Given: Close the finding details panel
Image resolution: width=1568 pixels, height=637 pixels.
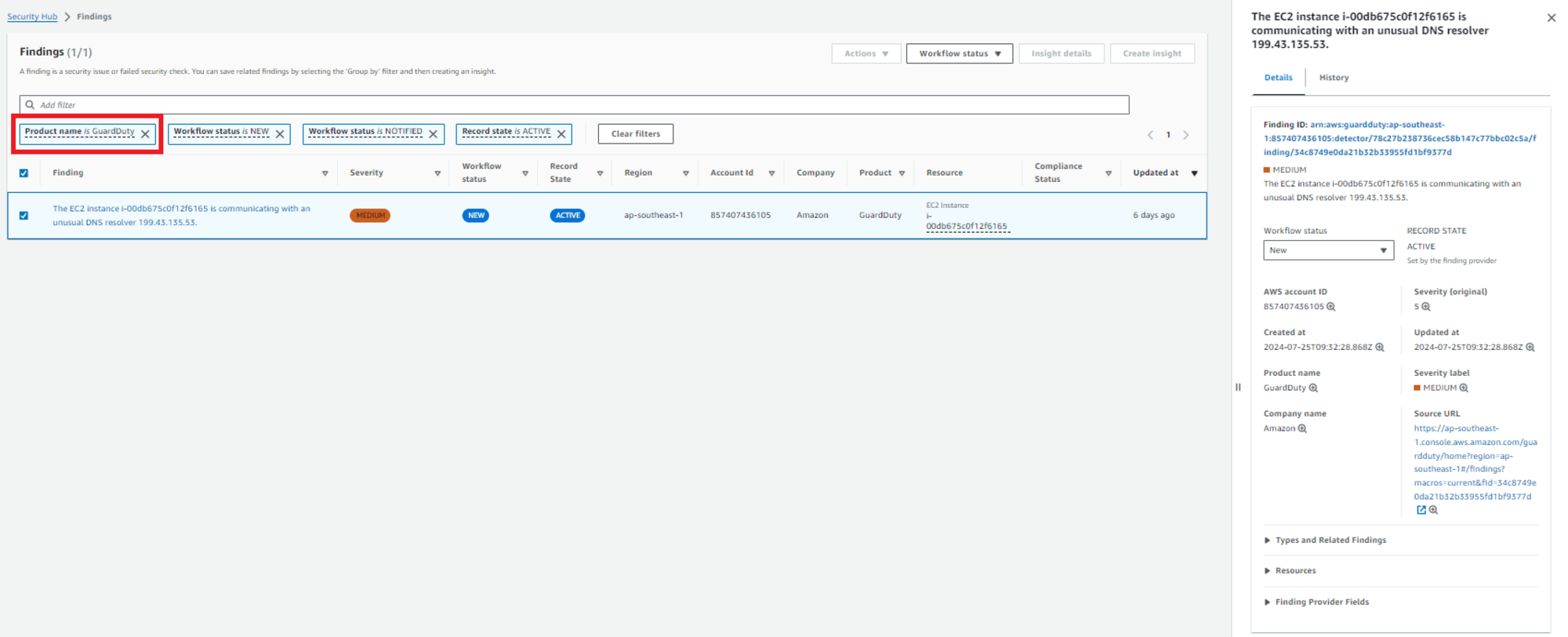Looking at the screenshot, I should [x=1551, y=18].
